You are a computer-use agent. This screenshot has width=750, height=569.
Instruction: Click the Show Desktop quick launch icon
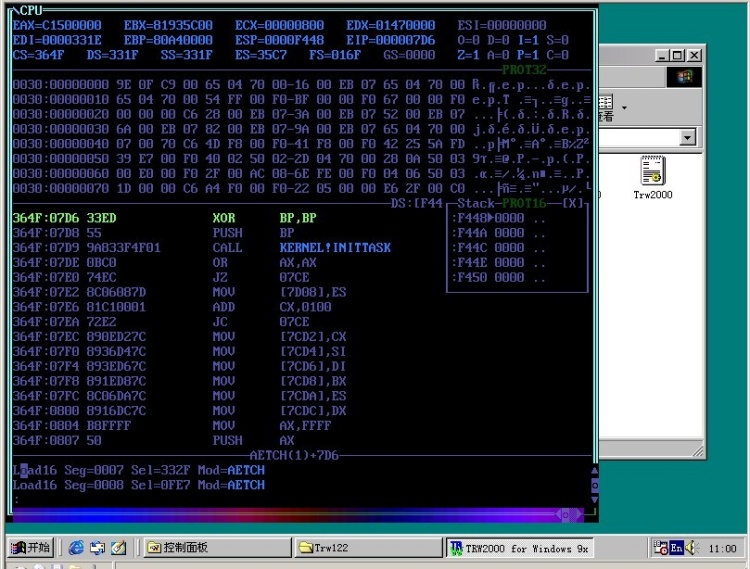[97, 547]
